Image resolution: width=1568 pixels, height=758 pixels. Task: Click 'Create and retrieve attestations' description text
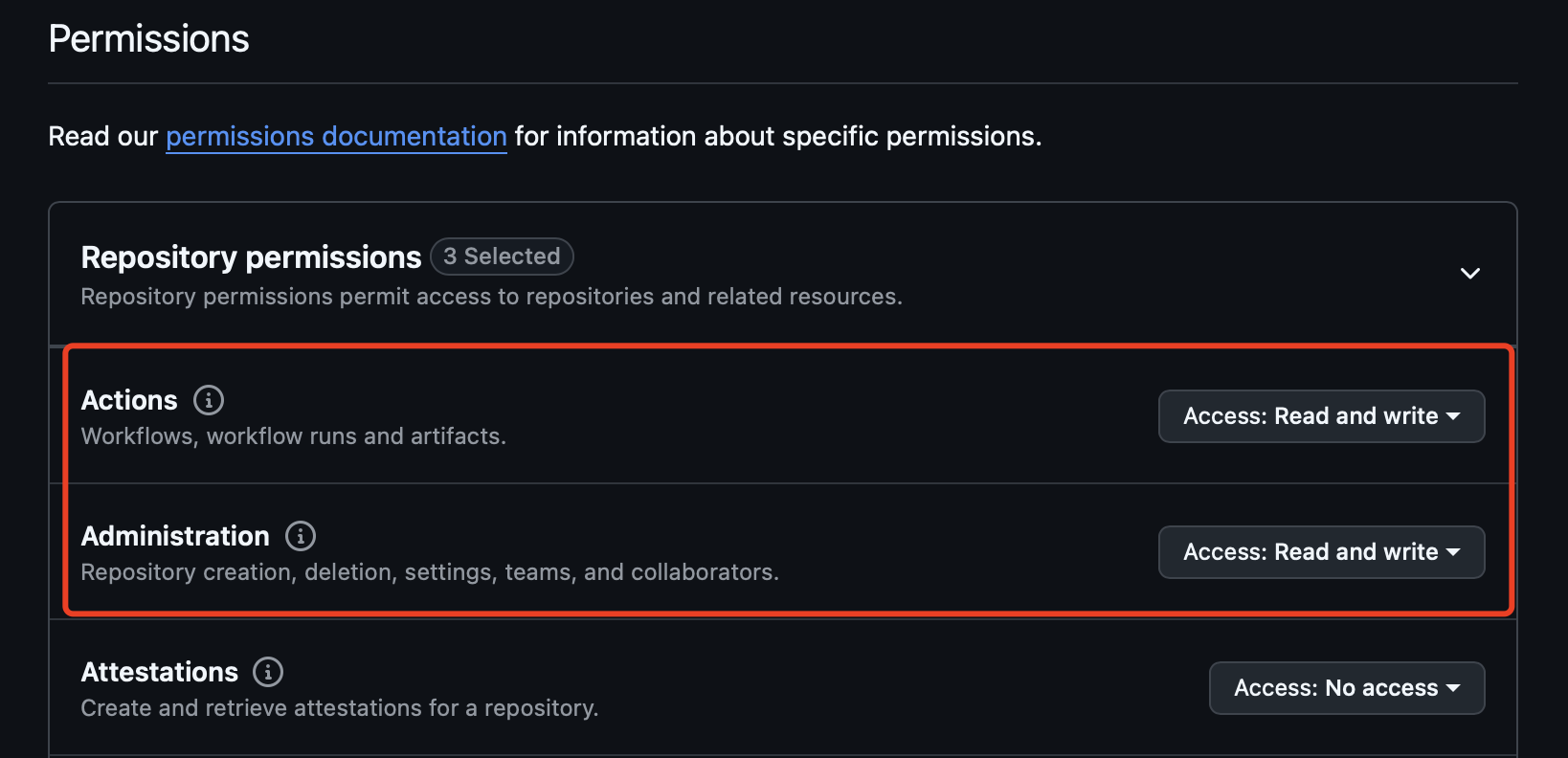pos(339,708)
